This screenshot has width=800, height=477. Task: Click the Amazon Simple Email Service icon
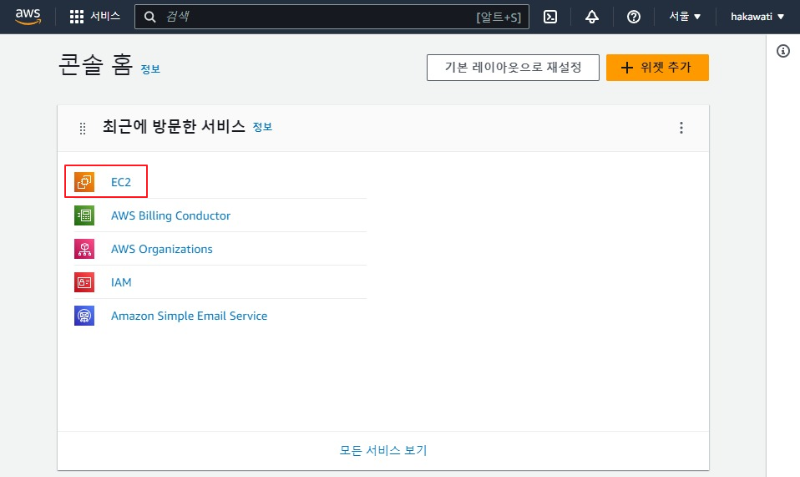coord(84,316)
